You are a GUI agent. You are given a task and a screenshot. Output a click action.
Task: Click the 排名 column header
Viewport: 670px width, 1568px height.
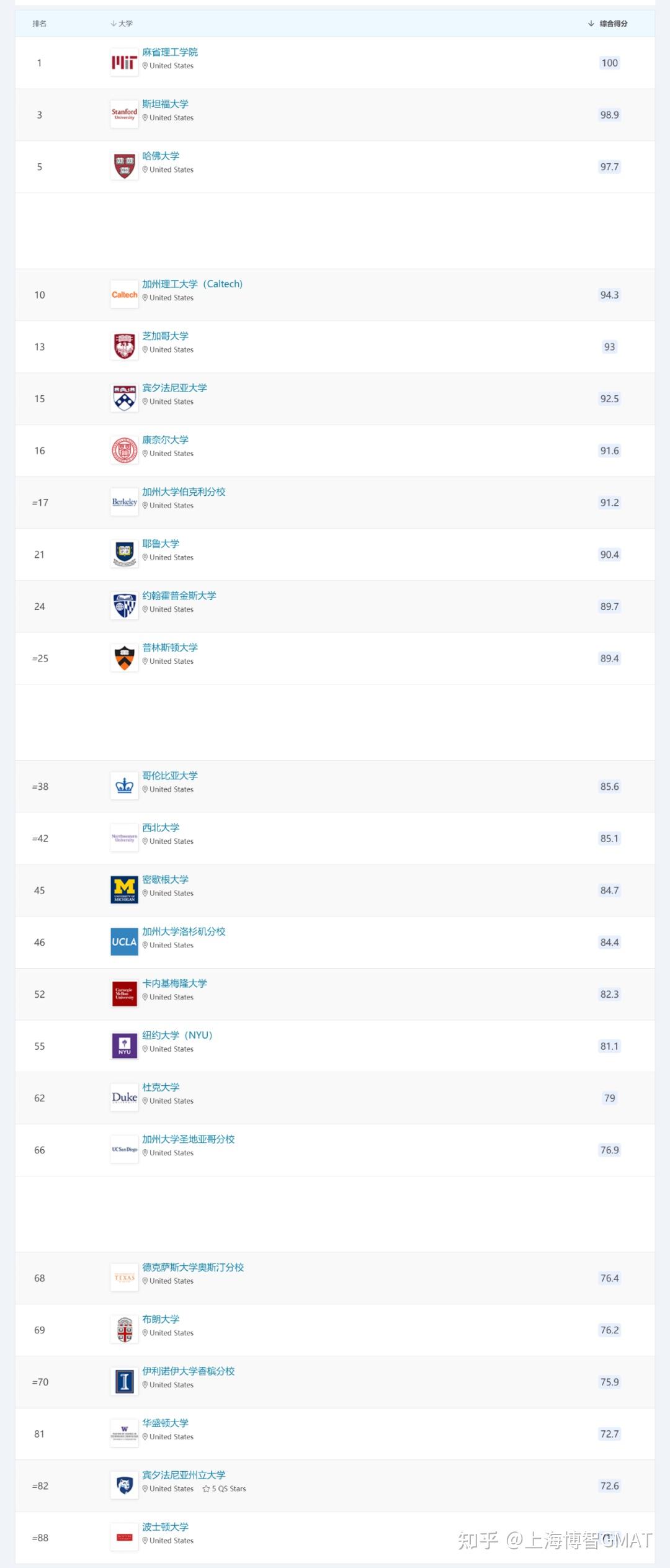click(x=40, y=24)
